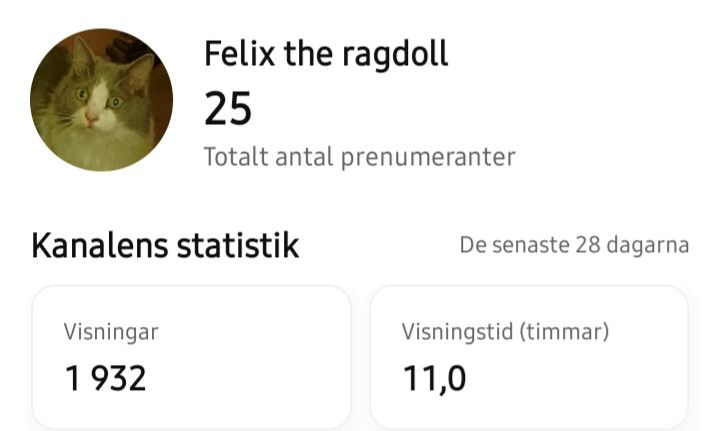Select the Totalt antal prenumeranter label
Screen dimensions: 719x431
(x=359, y=157)
